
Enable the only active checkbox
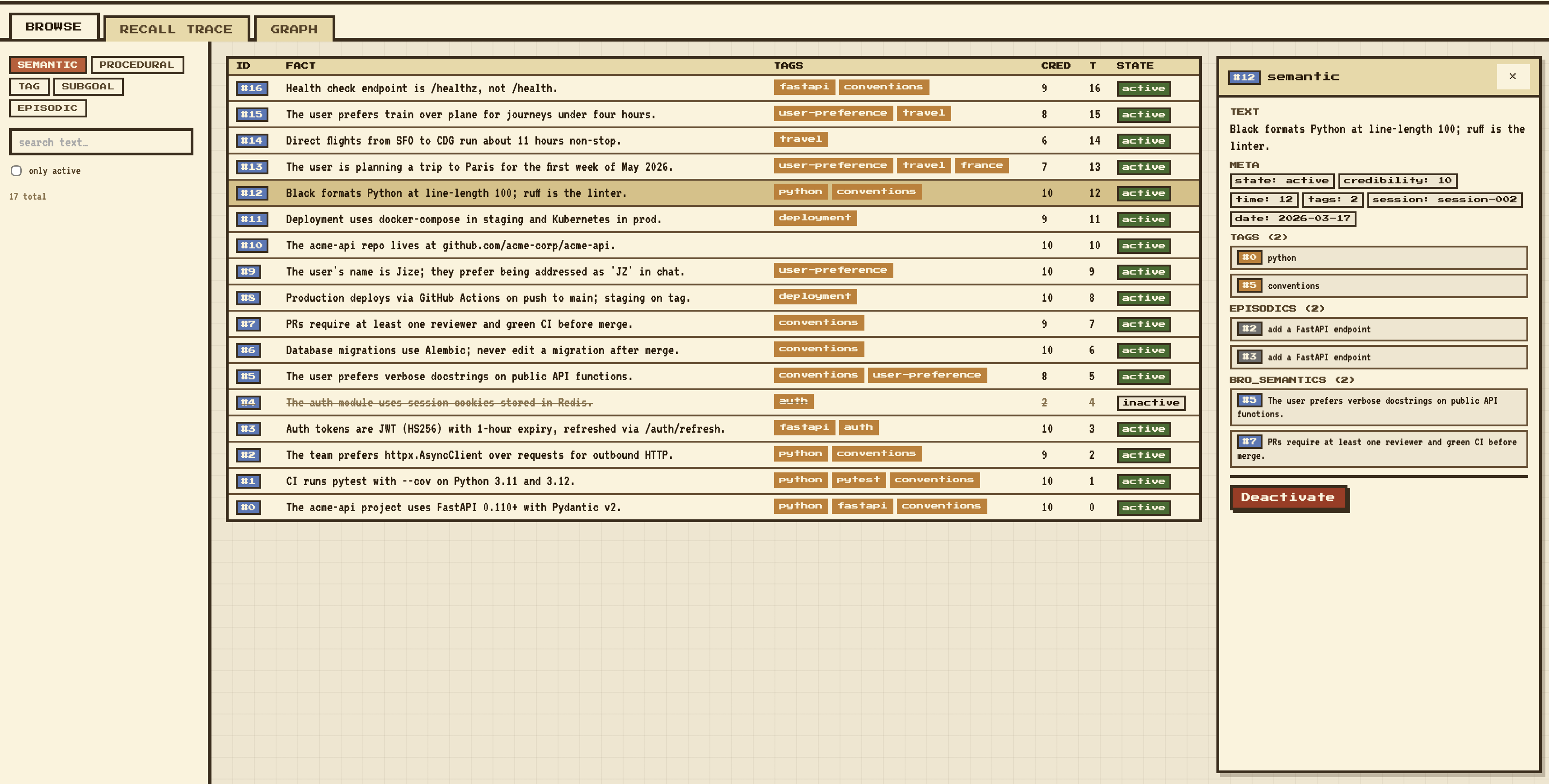[x=16, y=171]
